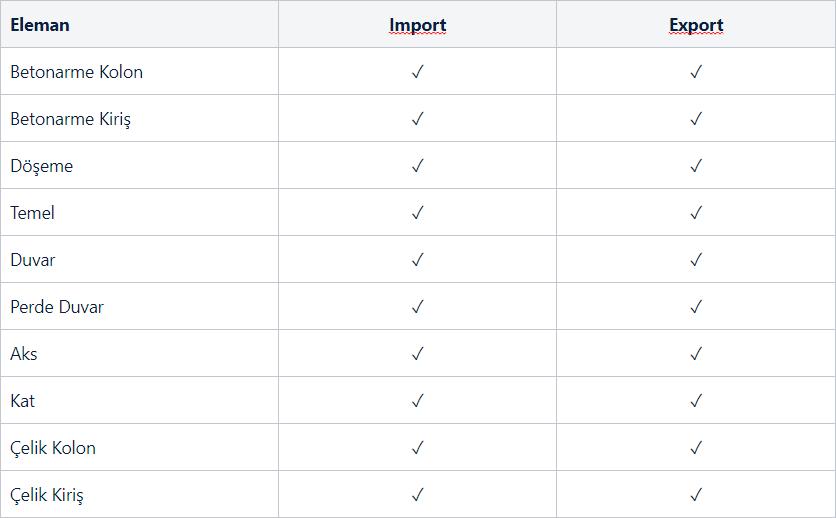Click the Export checkmark for Betonarme Kiriş
Screen dimensions: 836x518
point(696,119)
